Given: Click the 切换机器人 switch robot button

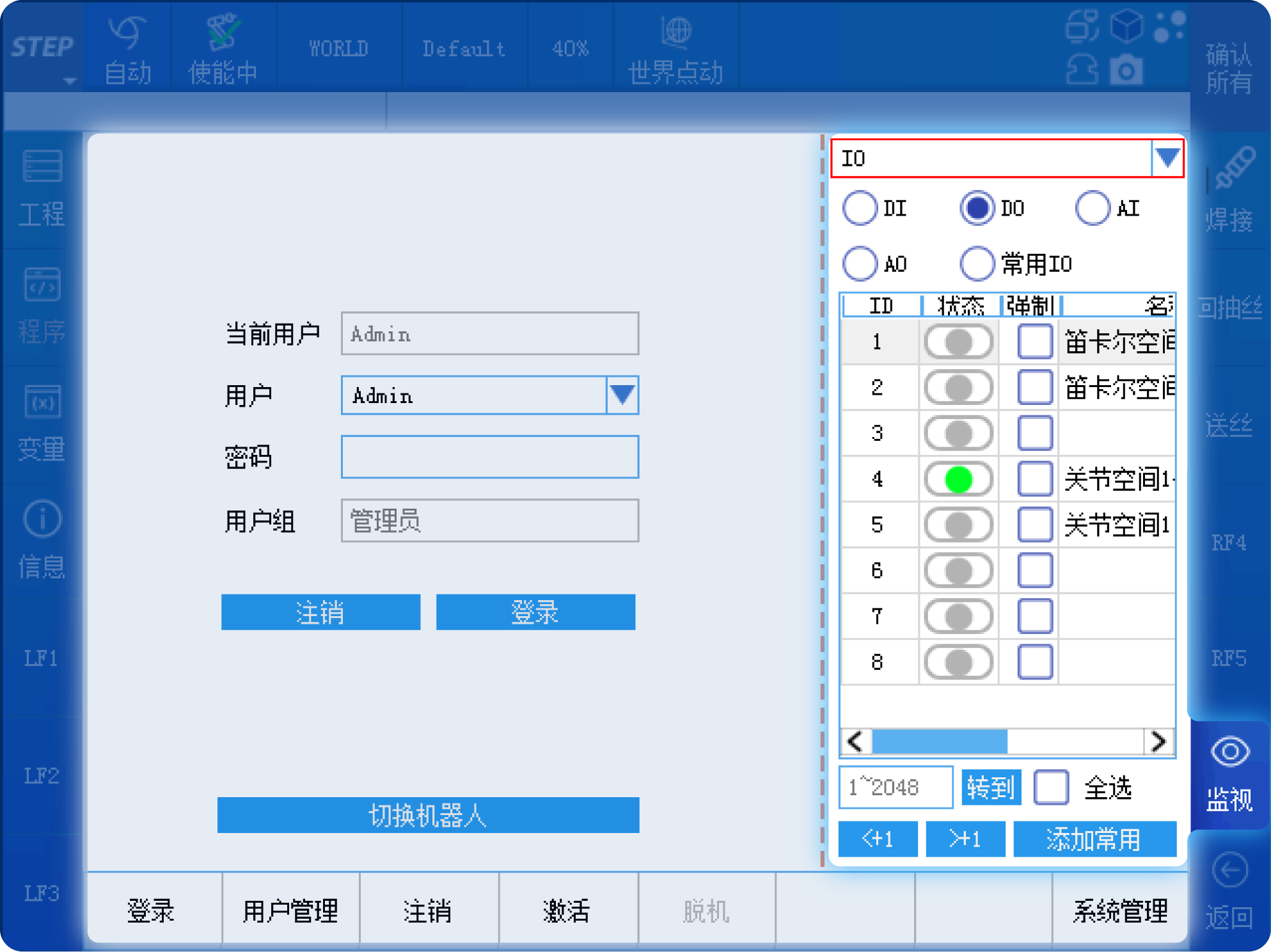Looking at the screenshot, I should pyautogui.click(x=428, y=815).
